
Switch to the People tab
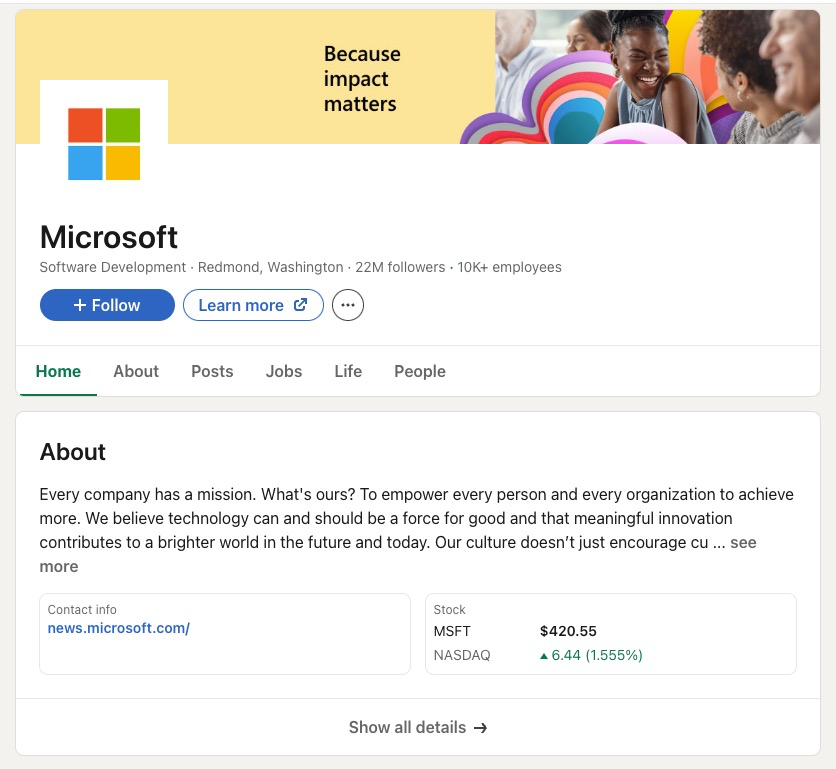[x=420, y=371]
